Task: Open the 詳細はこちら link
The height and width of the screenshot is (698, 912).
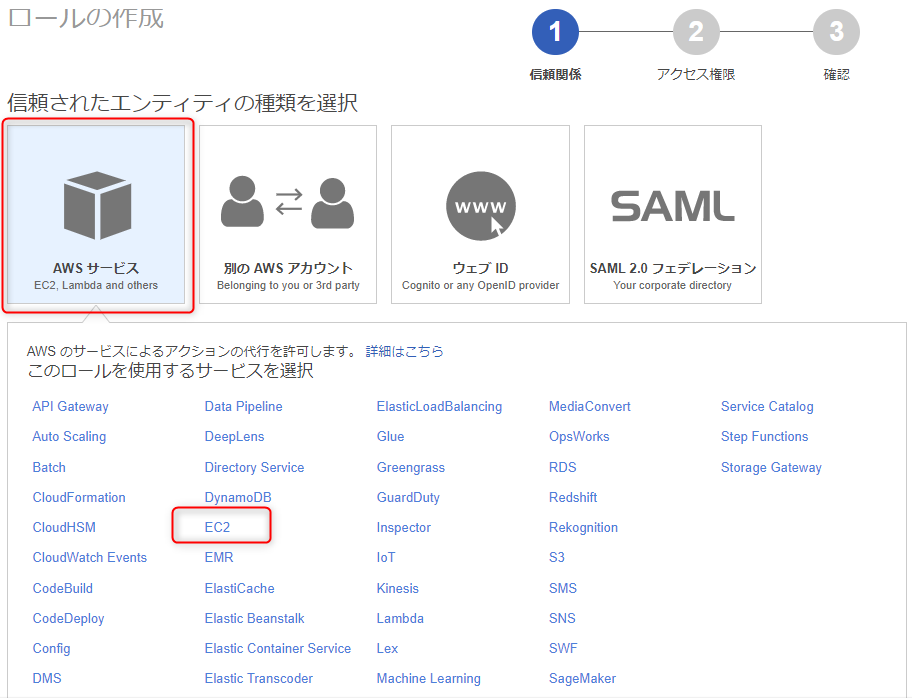Action: tap(404, 351)
